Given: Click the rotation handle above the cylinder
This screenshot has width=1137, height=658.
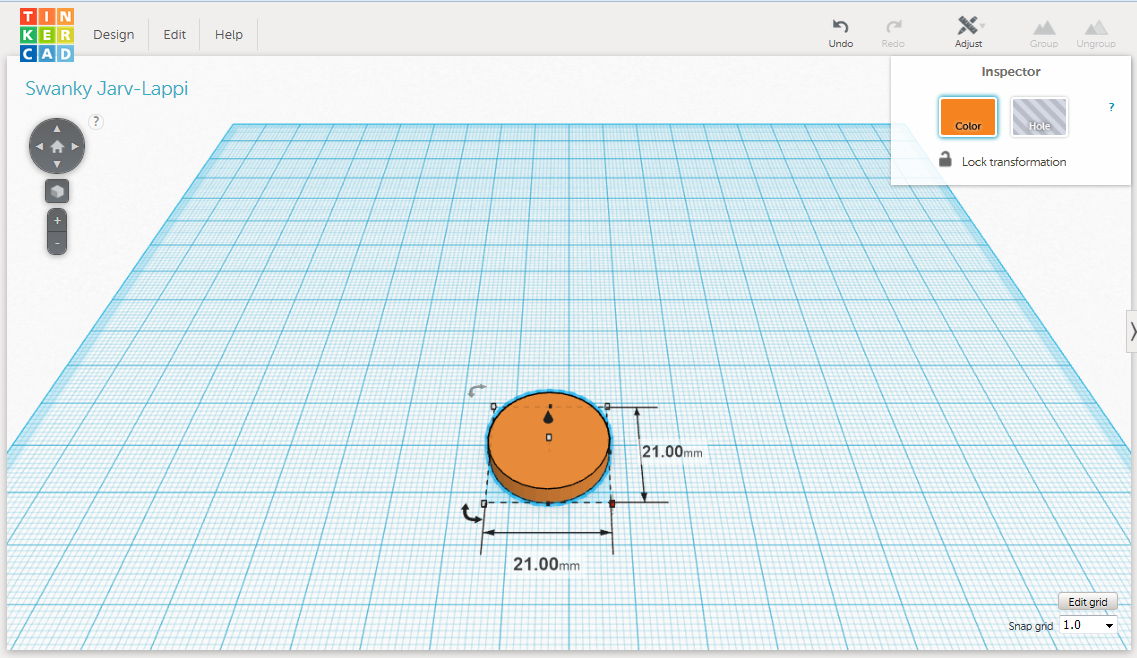Looking at the screenshot, I should coord(476,391).
